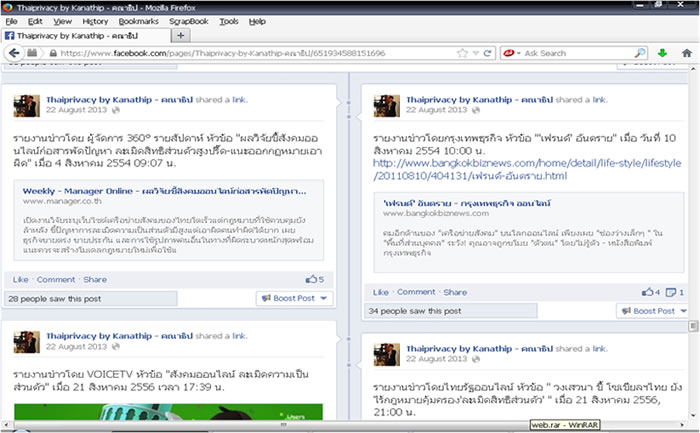The height and width of the screenshot is (433, 700).
Task: Select the Thaiprivacy by Kanathip tab
Action: (x=85, y=36)
